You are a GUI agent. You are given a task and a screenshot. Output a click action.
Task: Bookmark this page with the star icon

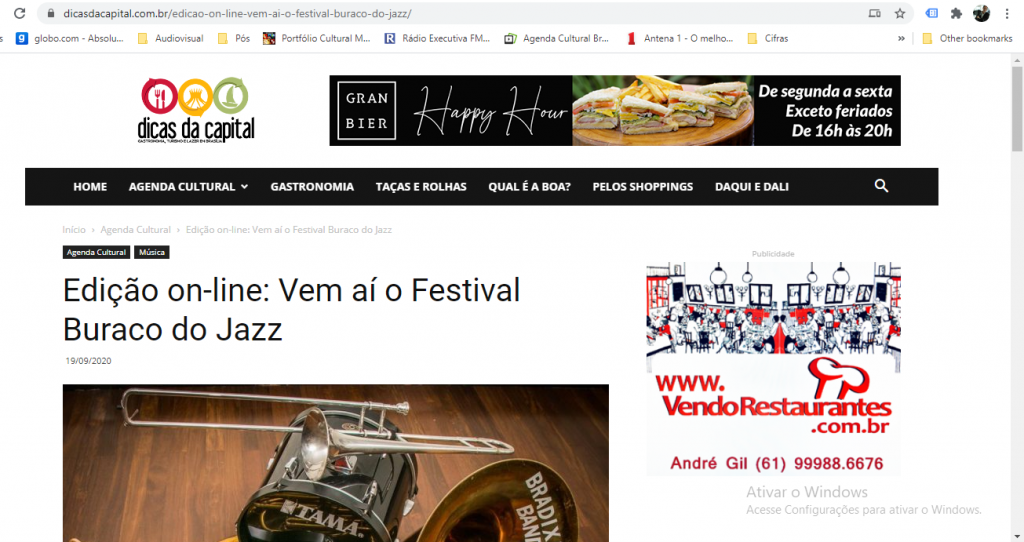900,13
